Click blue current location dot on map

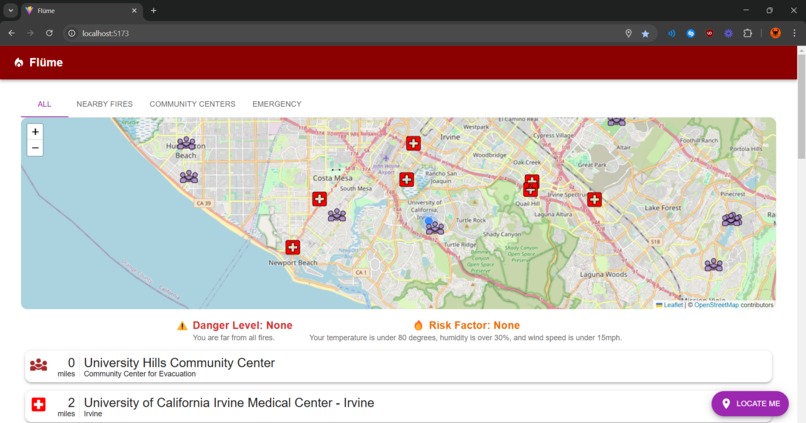pos(429,221)
